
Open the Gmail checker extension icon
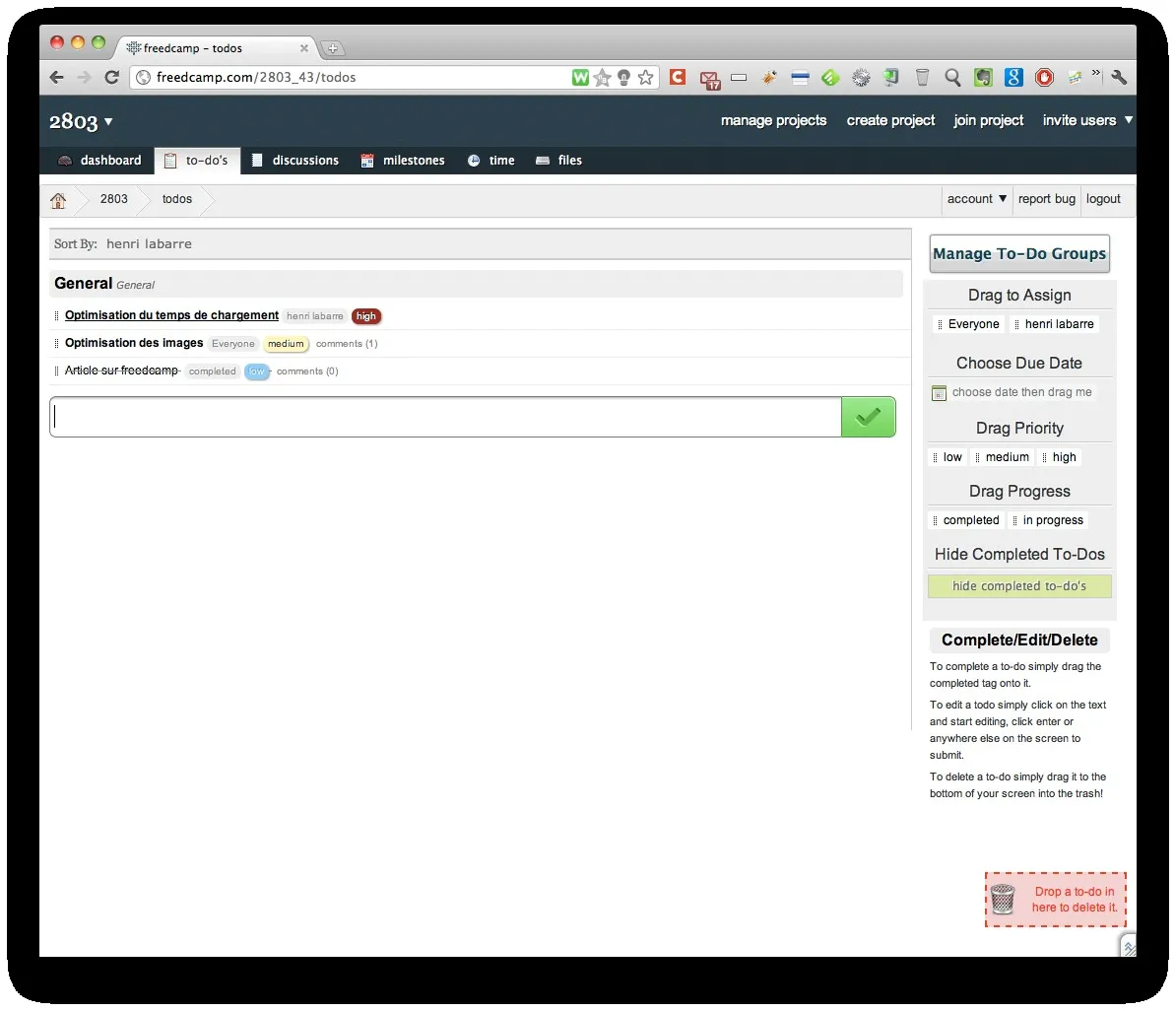point(709,79)
